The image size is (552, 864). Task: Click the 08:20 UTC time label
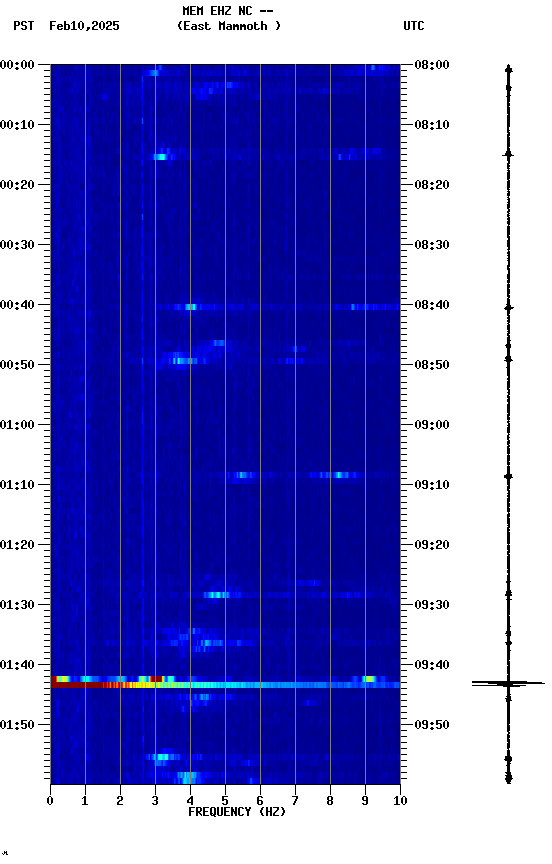point(432,185)
